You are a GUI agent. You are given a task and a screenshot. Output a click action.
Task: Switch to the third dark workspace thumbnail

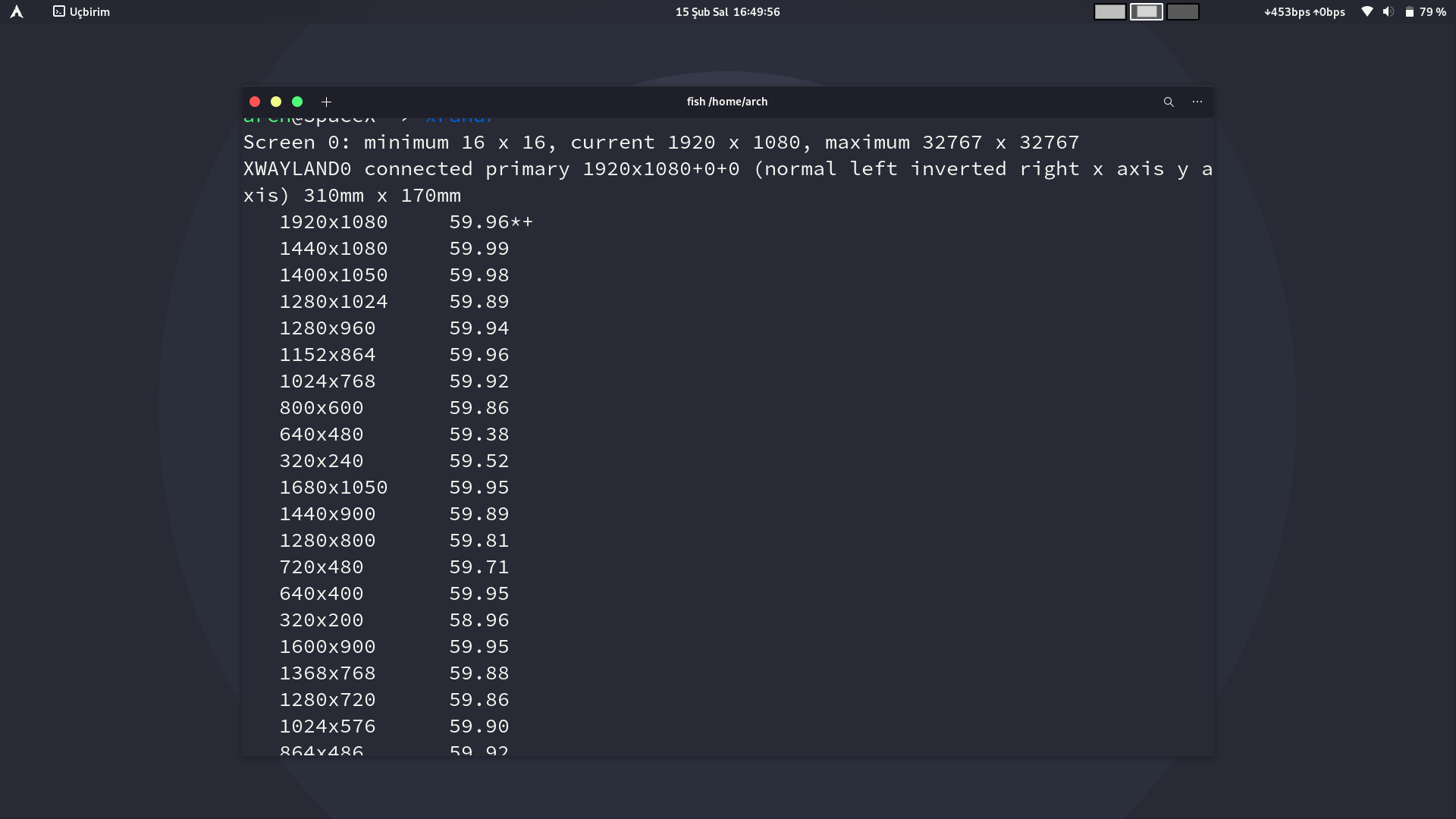pyautogui.click(x=1182, y=11)
